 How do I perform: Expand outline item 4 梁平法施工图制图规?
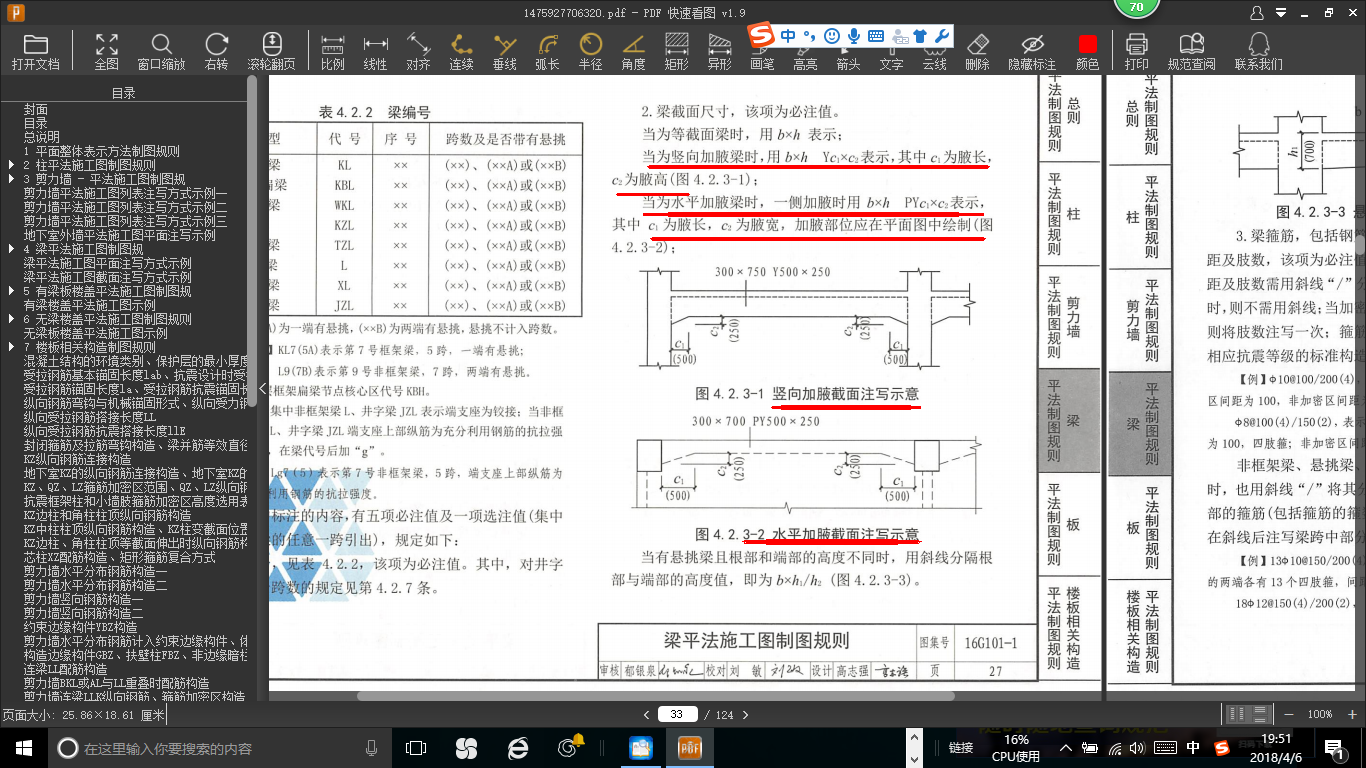pyautogui.click(x=11, y=249)
